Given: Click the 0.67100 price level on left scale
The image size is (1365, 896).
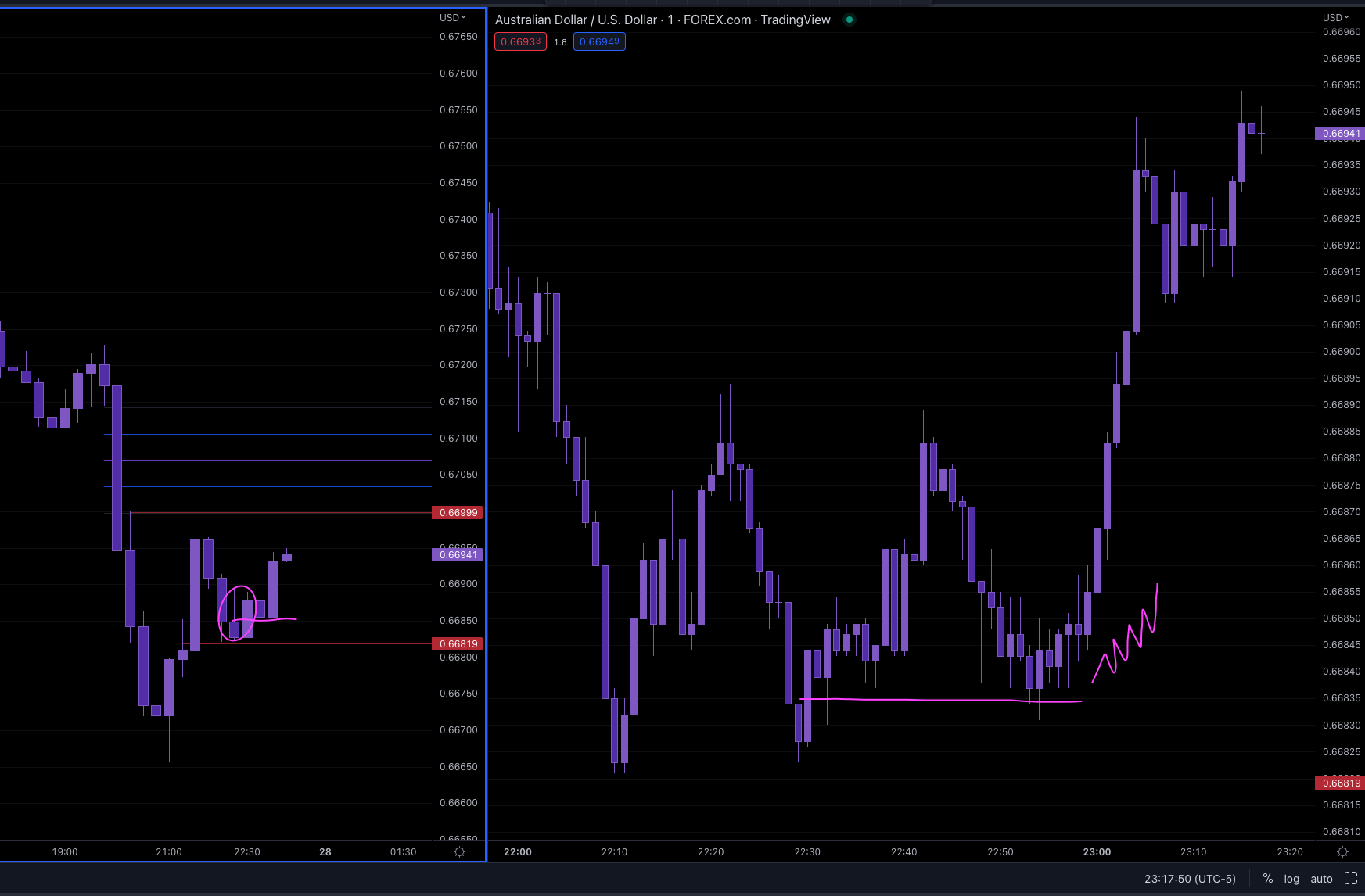Looking at the screenshot, I should coord(458,439).
